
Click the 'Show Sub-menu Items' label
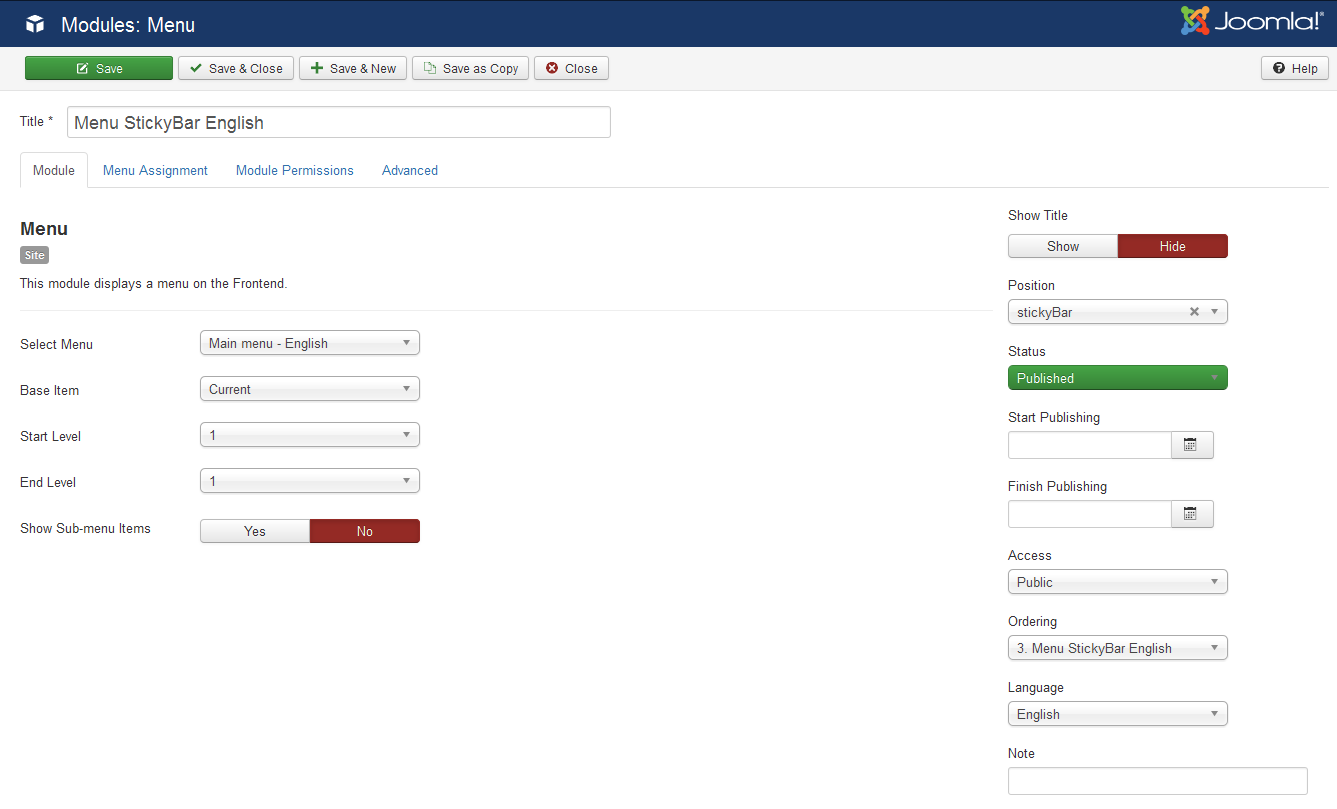(x=85, y=528)
